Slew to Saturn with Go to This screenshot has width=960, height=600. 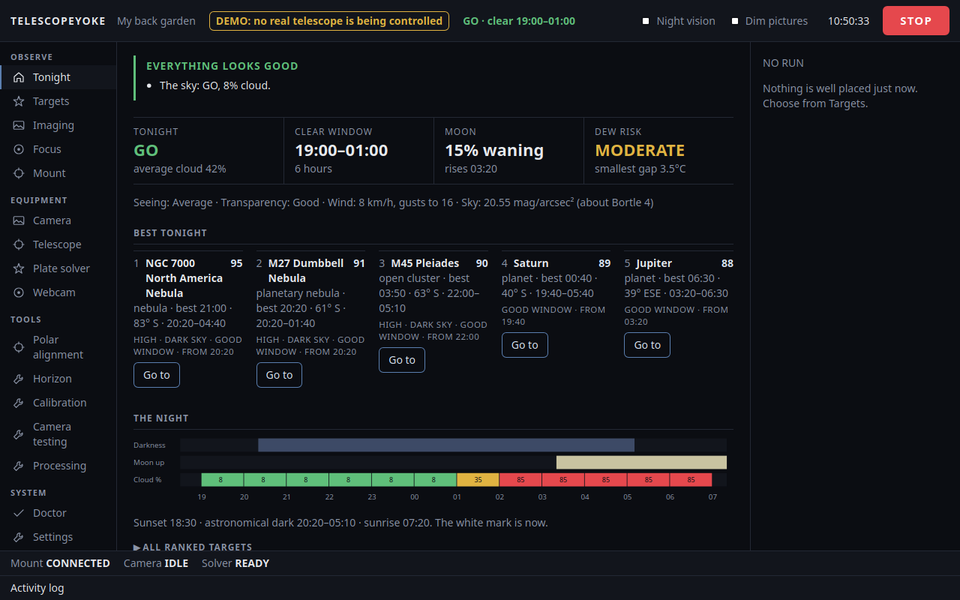(525, 345)
